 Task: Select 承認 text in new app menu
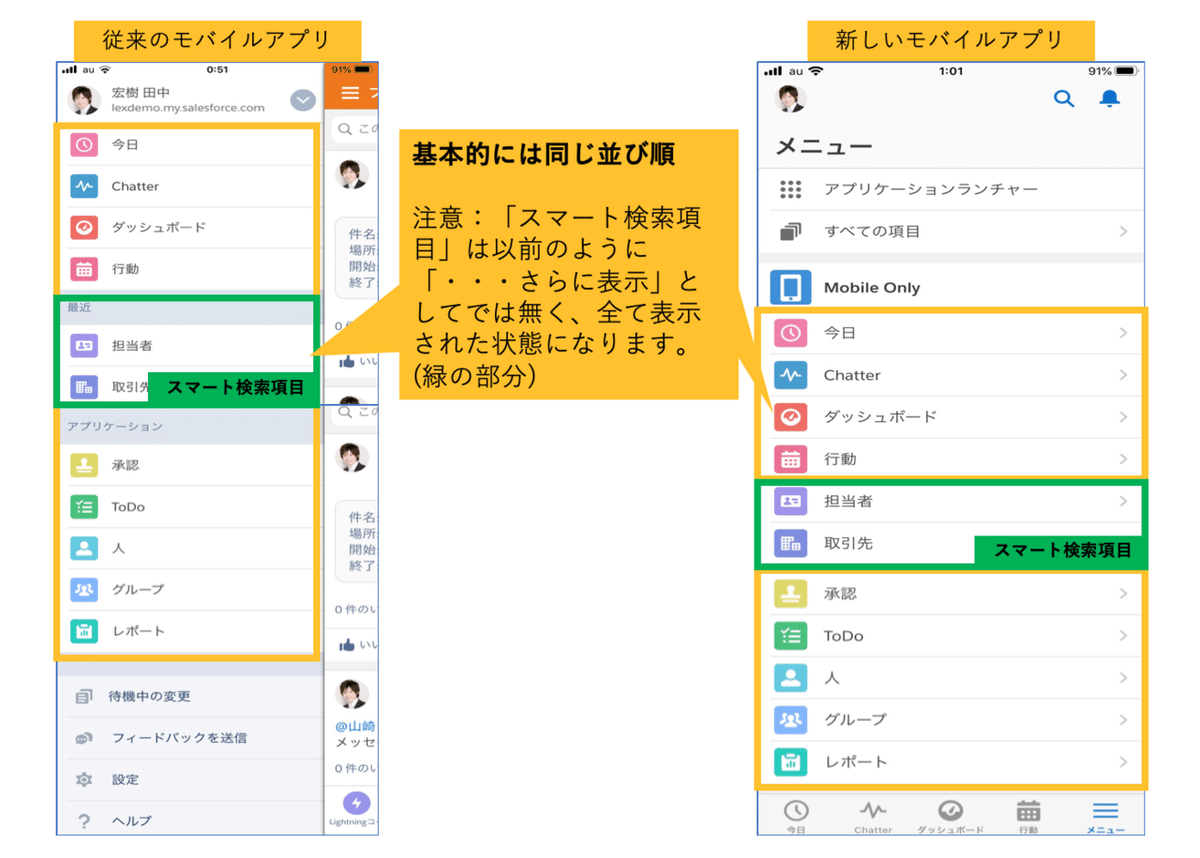click(840, 594)
